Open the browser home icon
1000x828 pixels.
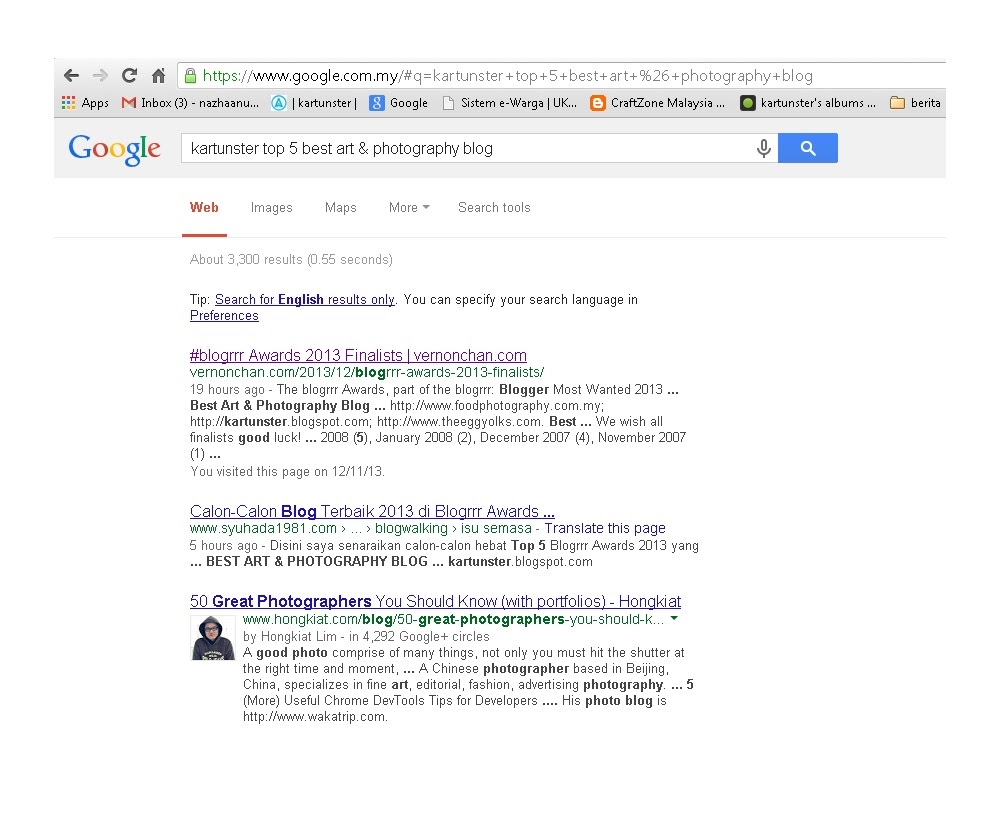click(159, 76)
